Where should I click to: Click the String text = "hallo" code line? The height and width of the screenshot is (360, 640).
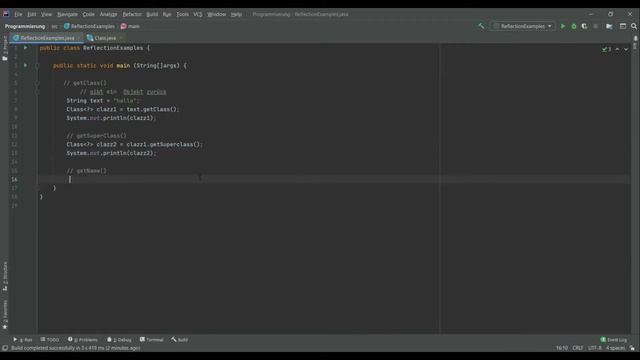tap(103, 100)
